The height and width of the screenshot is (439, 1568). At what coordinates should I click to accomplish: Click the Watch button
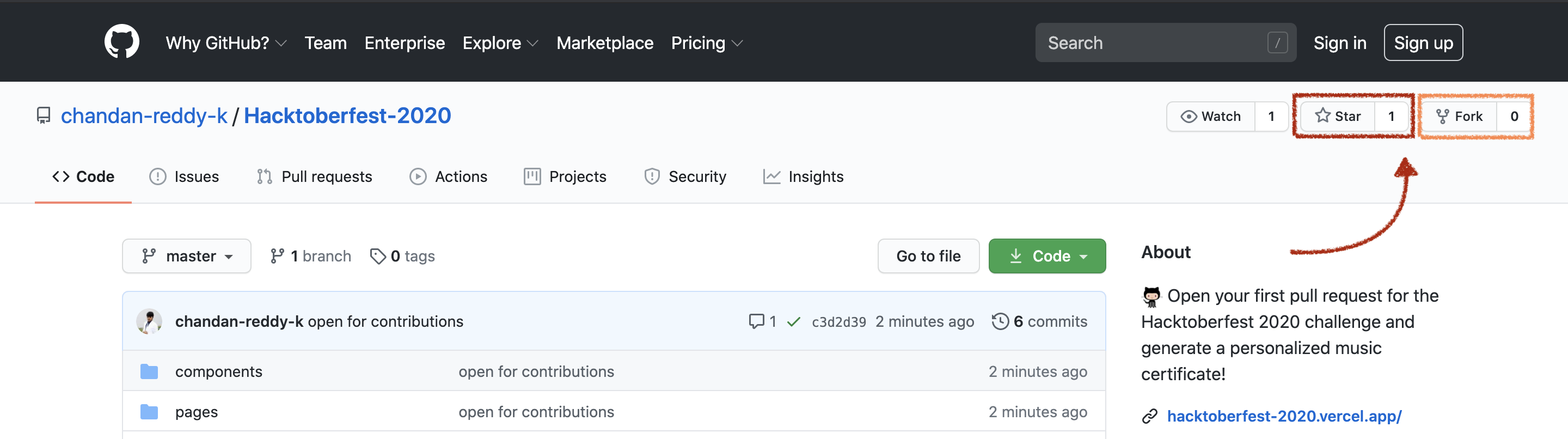click(x=1210, y=117)
